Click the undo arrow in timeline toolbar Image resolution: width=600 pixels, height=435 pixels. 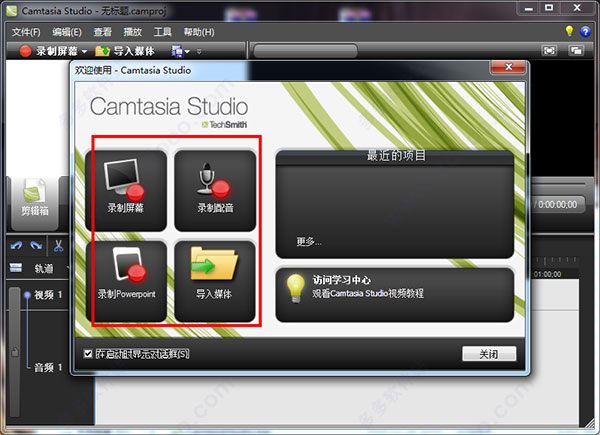coord(16,246)
